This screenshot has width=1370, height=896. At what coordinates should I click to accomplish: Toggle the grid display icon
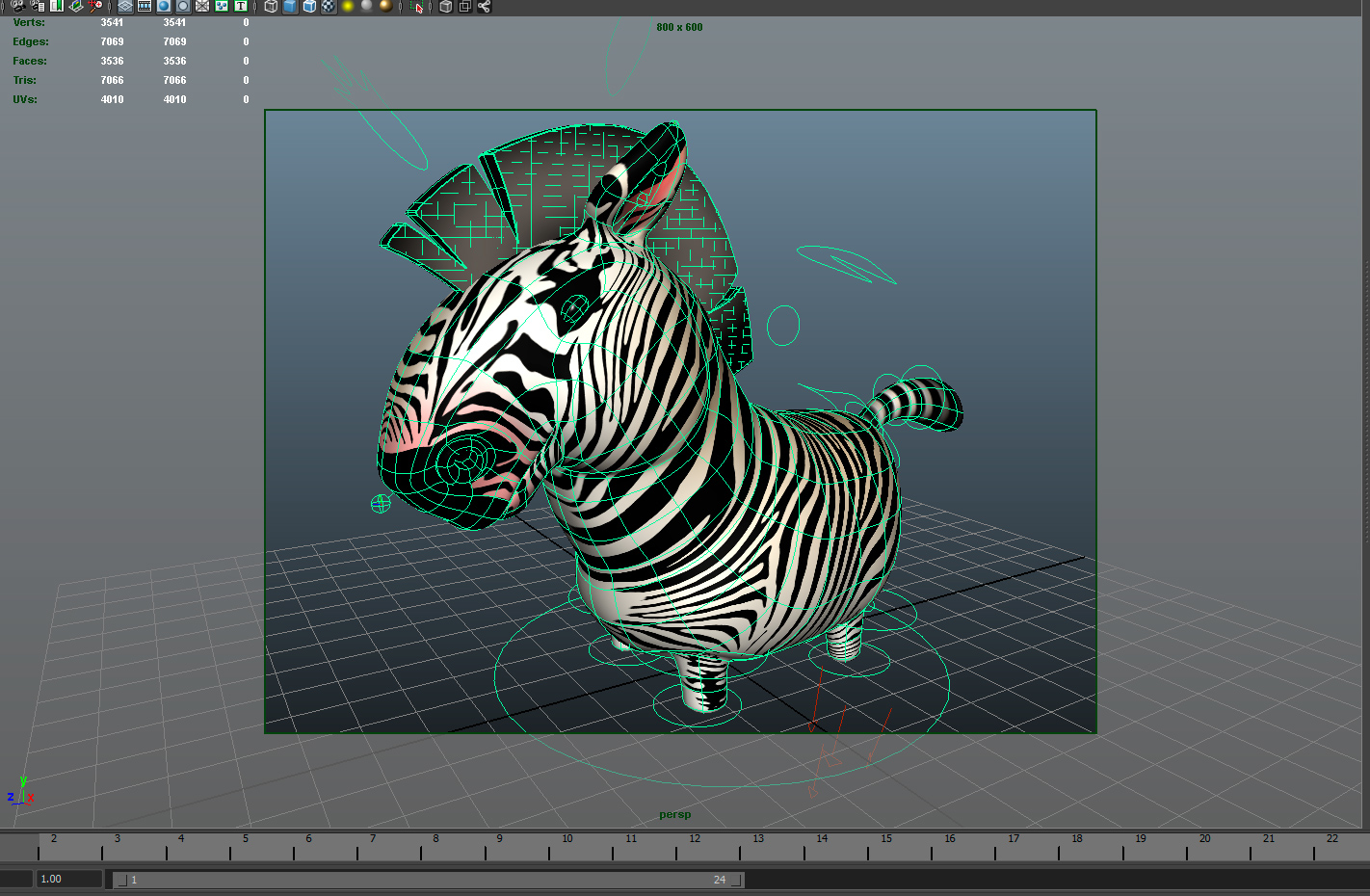(x=123, y=7)
